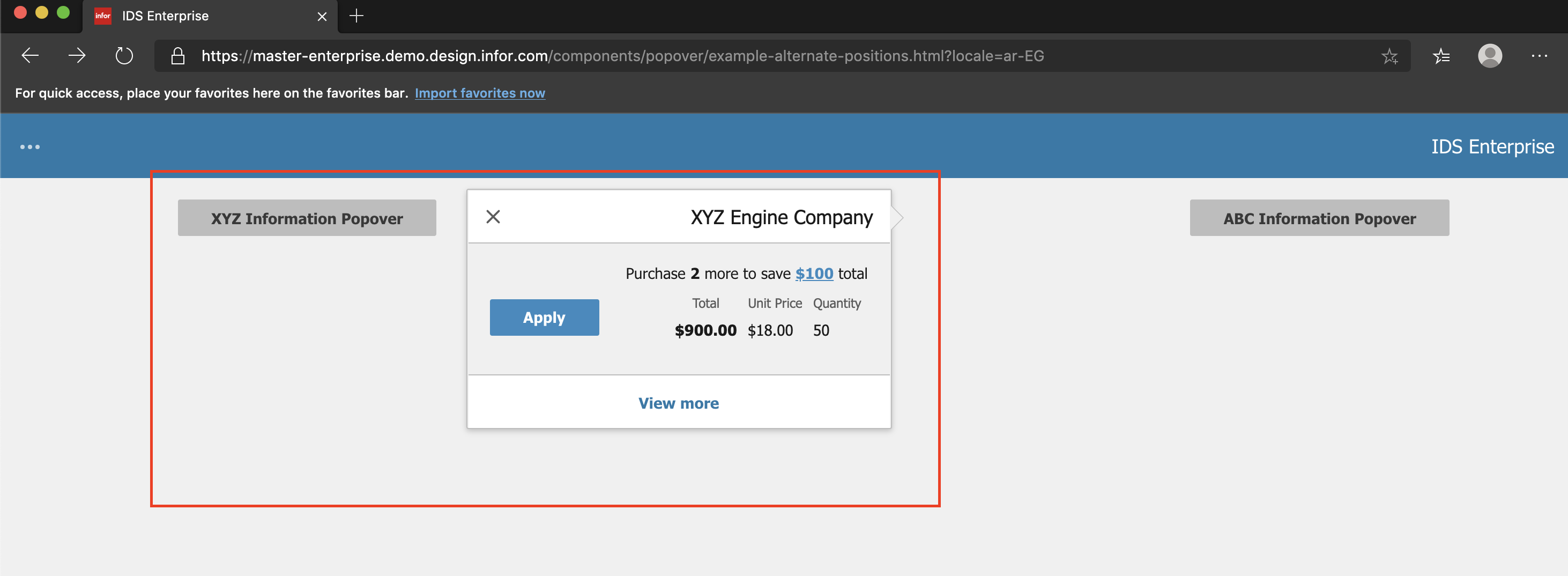Viewport: 1568px width, 576px height.
Task: Click the Unit Price column label
Action: [775, 303]
